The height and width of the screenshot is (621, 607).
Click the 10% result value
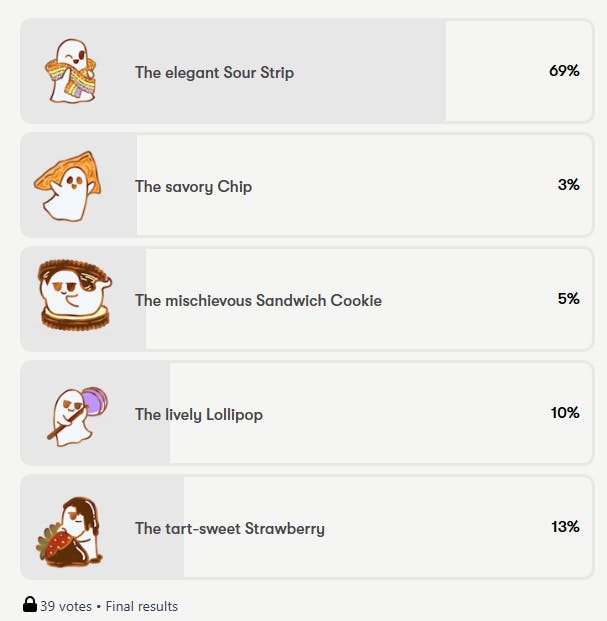pyautogui.click(x=565, y=413)
